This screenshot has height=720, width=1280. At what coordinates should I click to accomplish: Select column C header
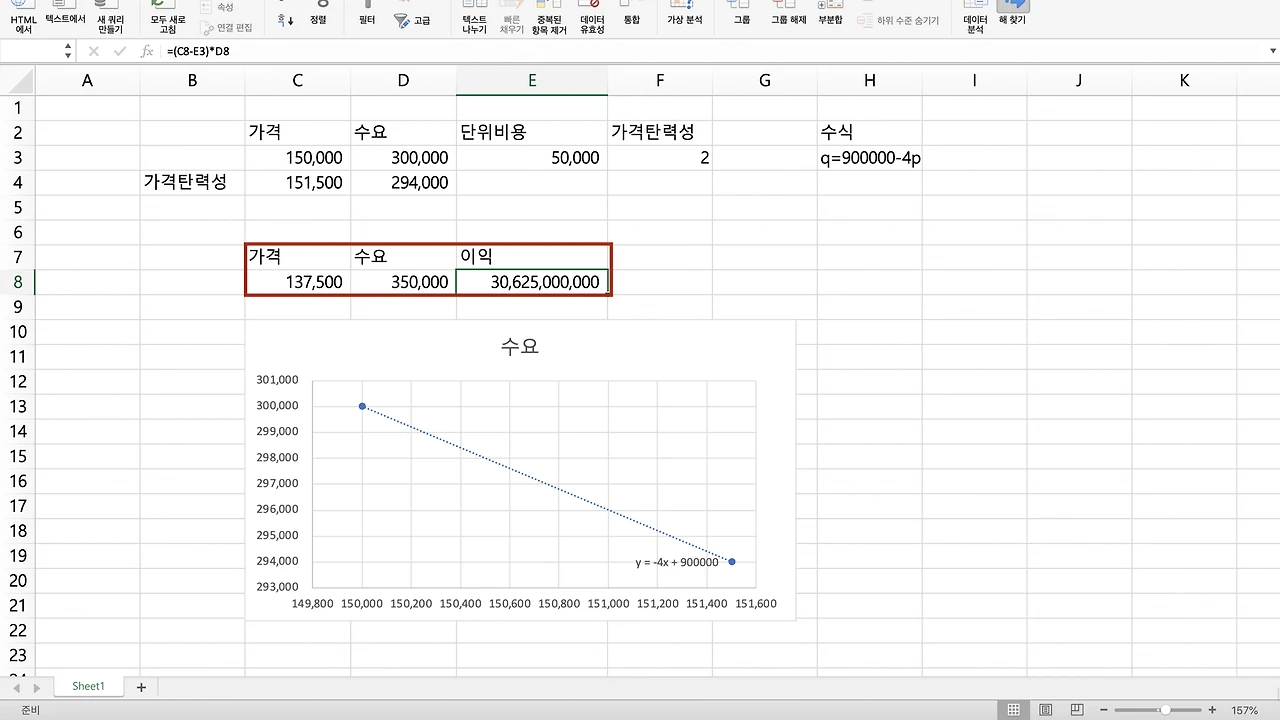pos(298,81)
